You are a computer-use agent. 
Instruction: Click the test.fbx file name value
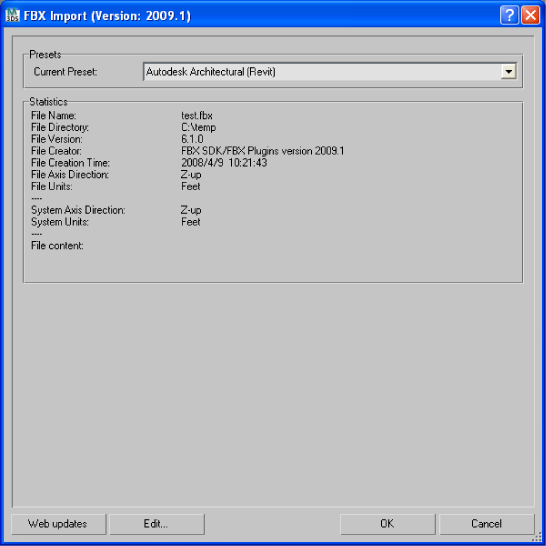click(197, 116)
